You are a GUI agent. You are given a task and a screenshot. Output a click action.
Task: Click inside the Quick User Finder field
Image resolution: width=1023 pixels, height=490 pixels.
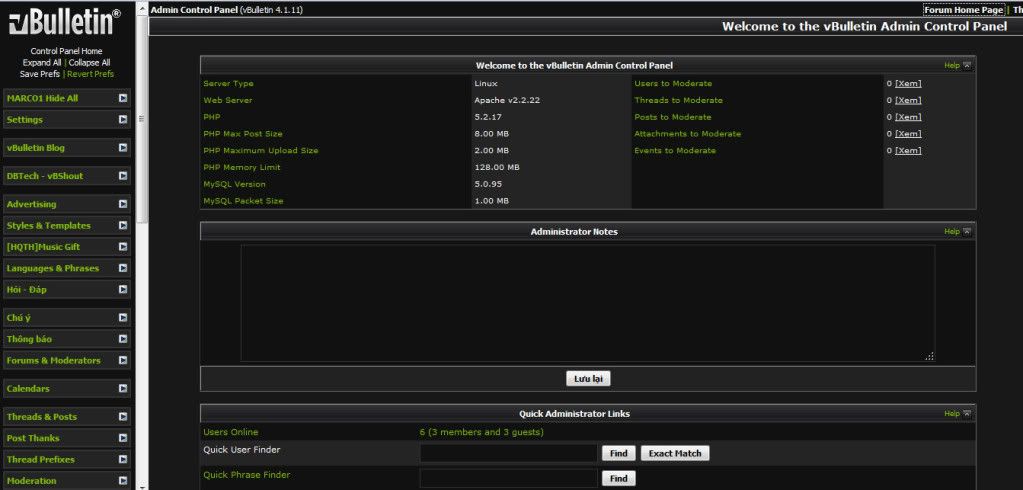point(508,453)
